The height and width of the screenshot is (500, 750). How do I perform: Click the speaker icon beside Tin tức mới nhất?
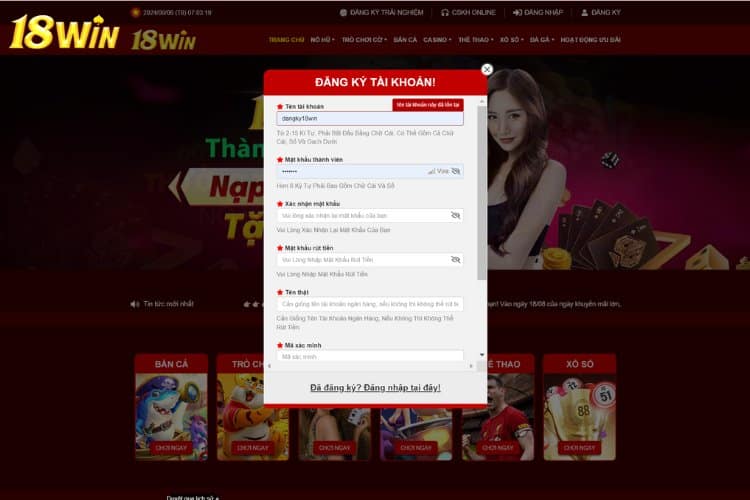point(135,304)
